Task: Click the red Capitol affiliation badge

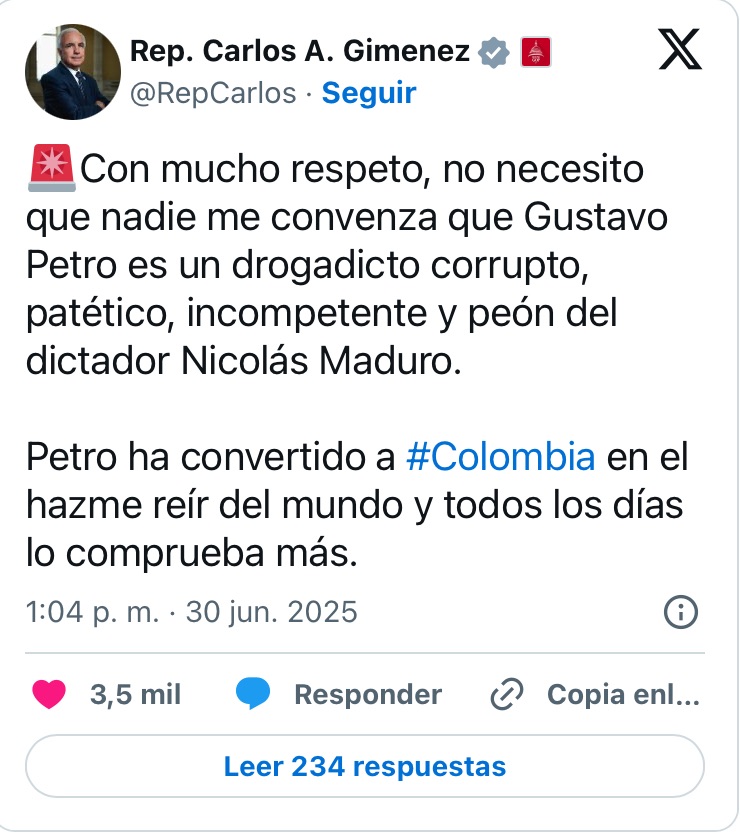Action: point(536,52)
